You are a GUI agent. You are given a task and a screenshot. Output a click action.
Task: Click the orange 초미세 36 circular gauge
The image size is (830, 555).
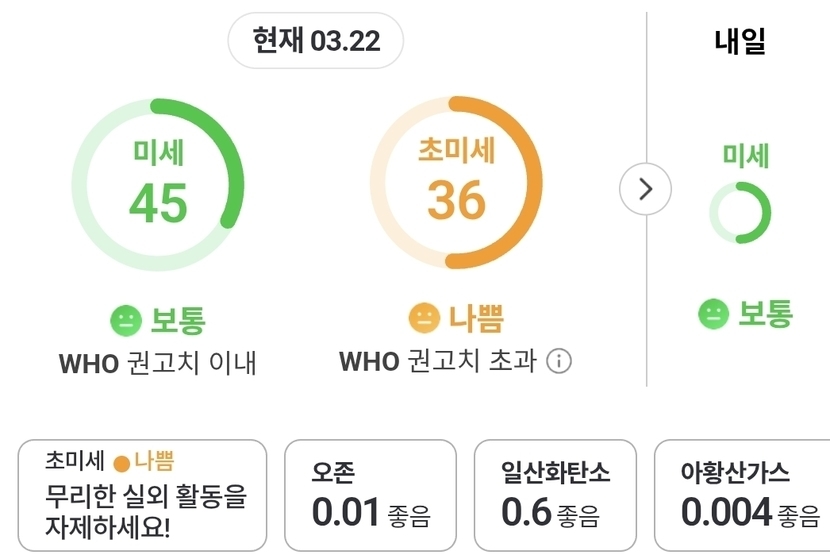click(456, 183)
